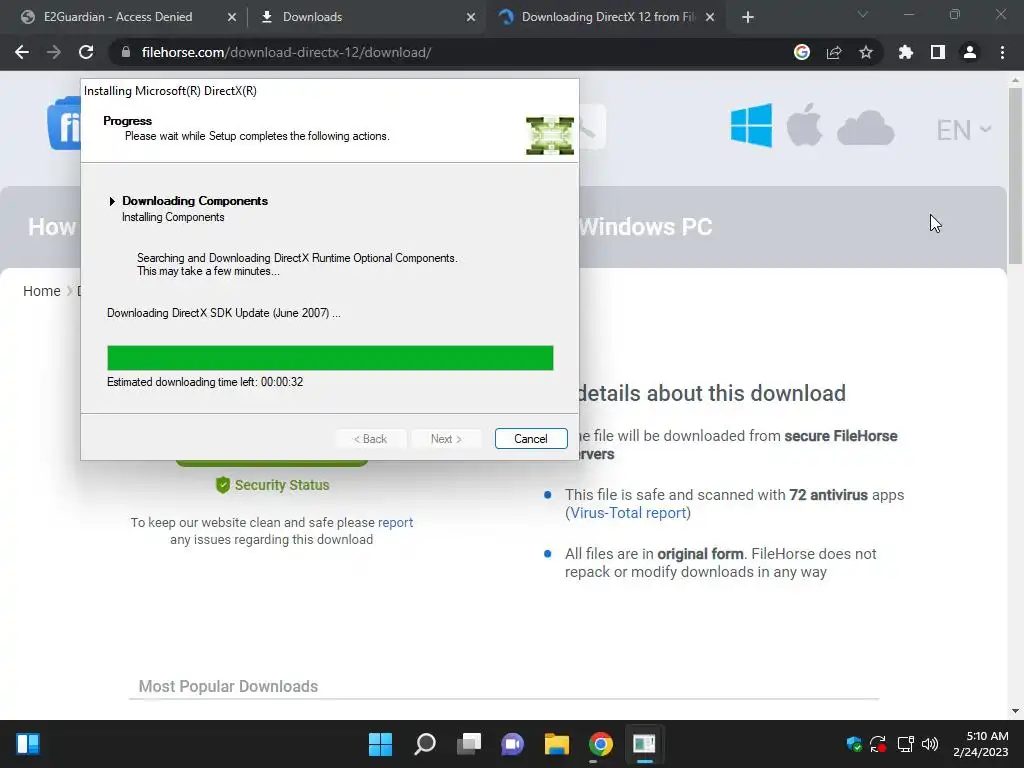Open the tab search chevron
The image size is (1024, 768).
(863, 14)
